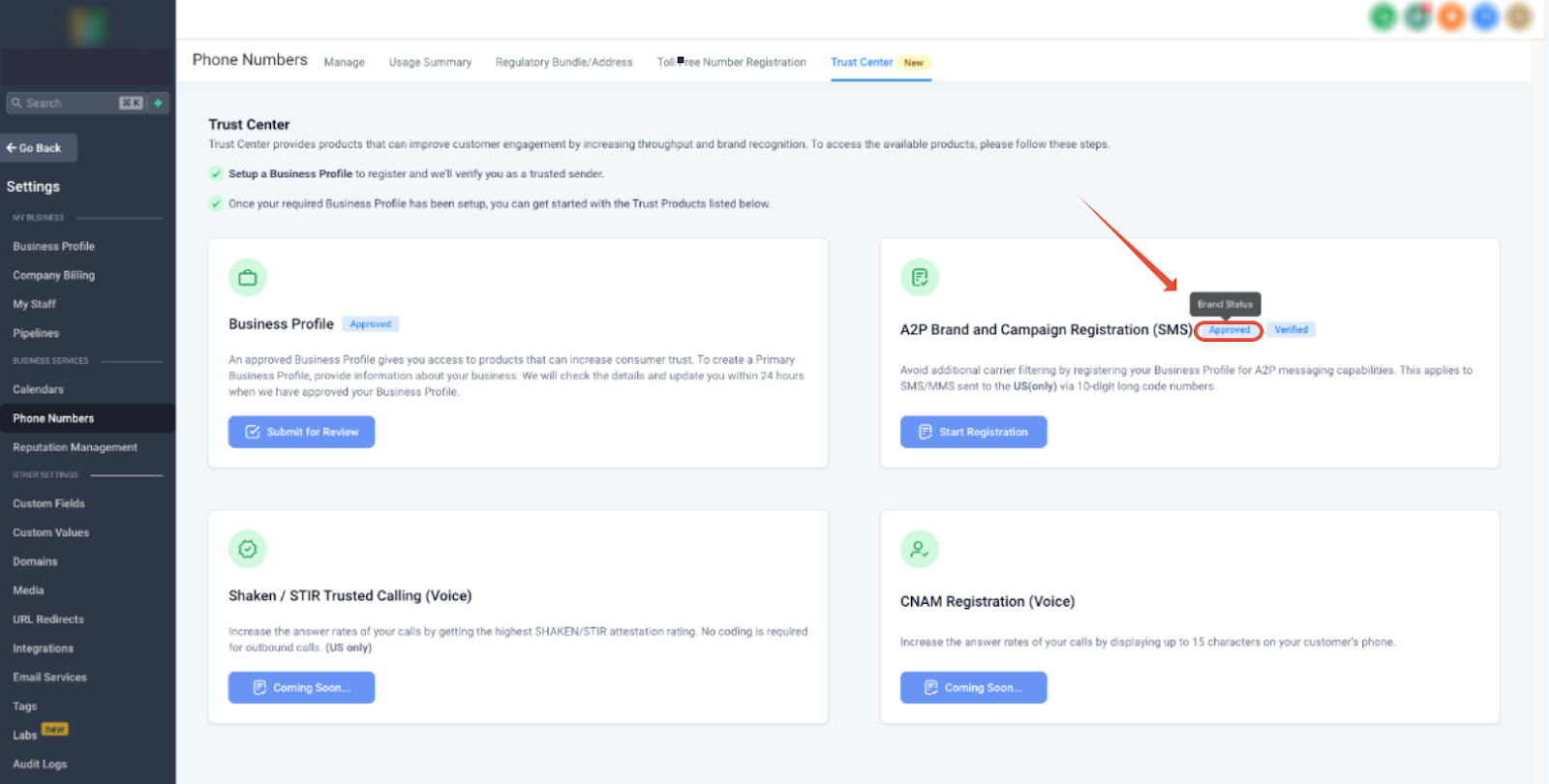Click the Approved brand status badge
1549x784 pixels.
[x=1229, y=330]
